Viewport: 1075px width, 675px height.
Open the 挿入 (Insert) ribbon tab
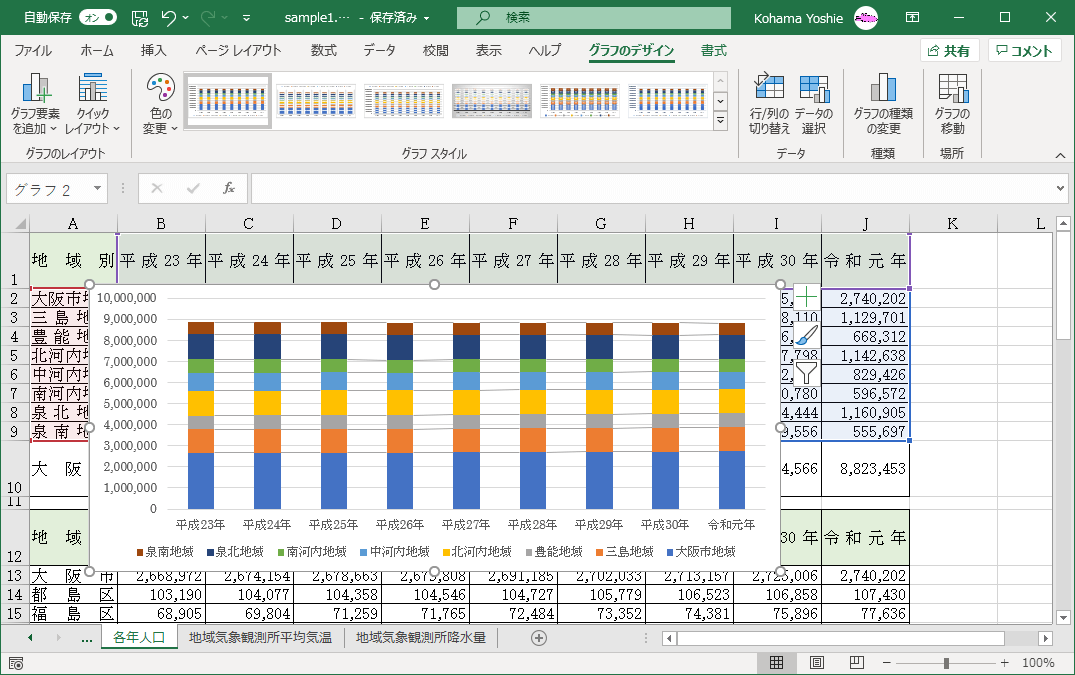[153, 51]
